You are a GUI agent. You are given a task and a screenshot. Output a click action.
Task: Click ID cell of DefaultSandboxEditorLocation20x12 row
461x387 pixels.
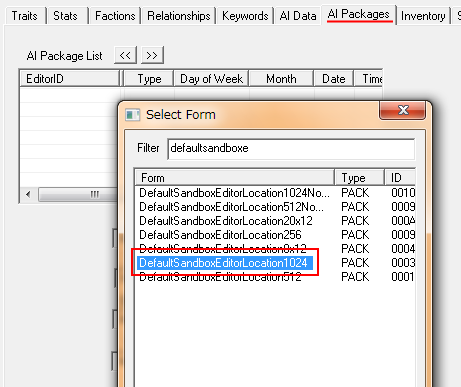403,221
